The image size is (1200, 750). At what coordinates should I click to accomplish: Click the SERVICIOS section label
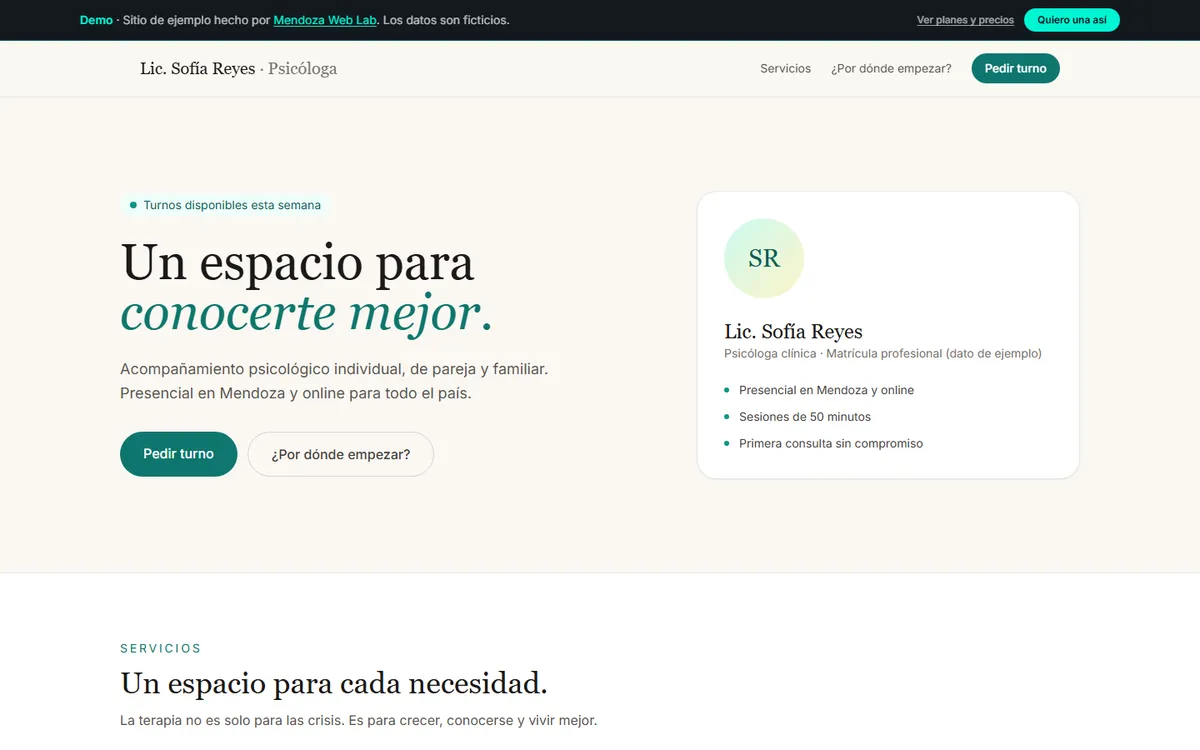click(x=160, y=649)
